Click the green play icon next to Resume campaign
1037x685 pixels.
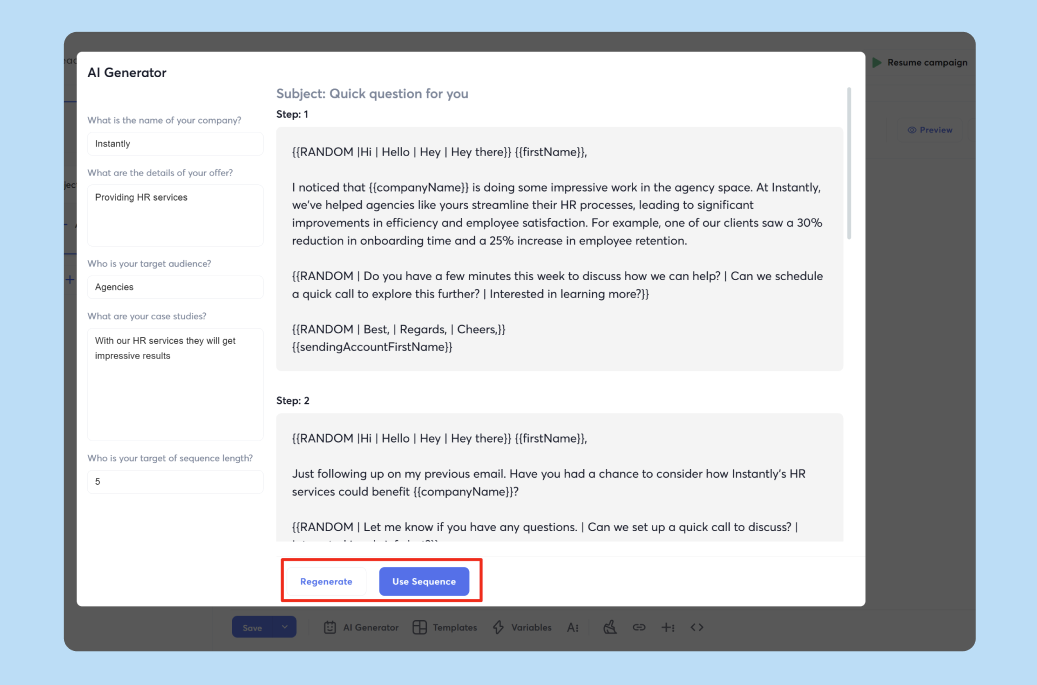point(877,62)
